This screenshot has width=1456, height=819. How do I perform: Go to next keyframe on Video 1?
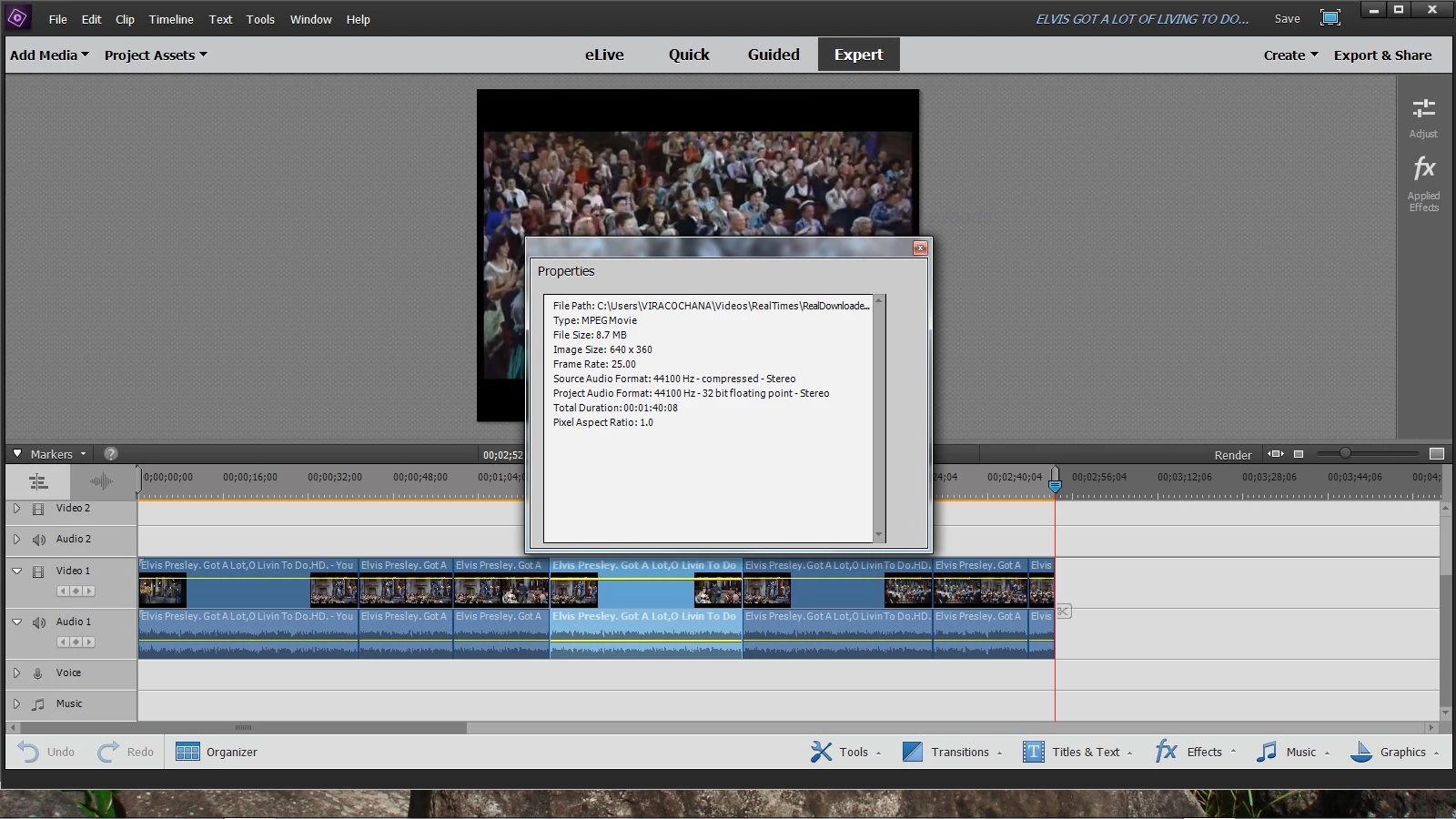pos(88,591)
